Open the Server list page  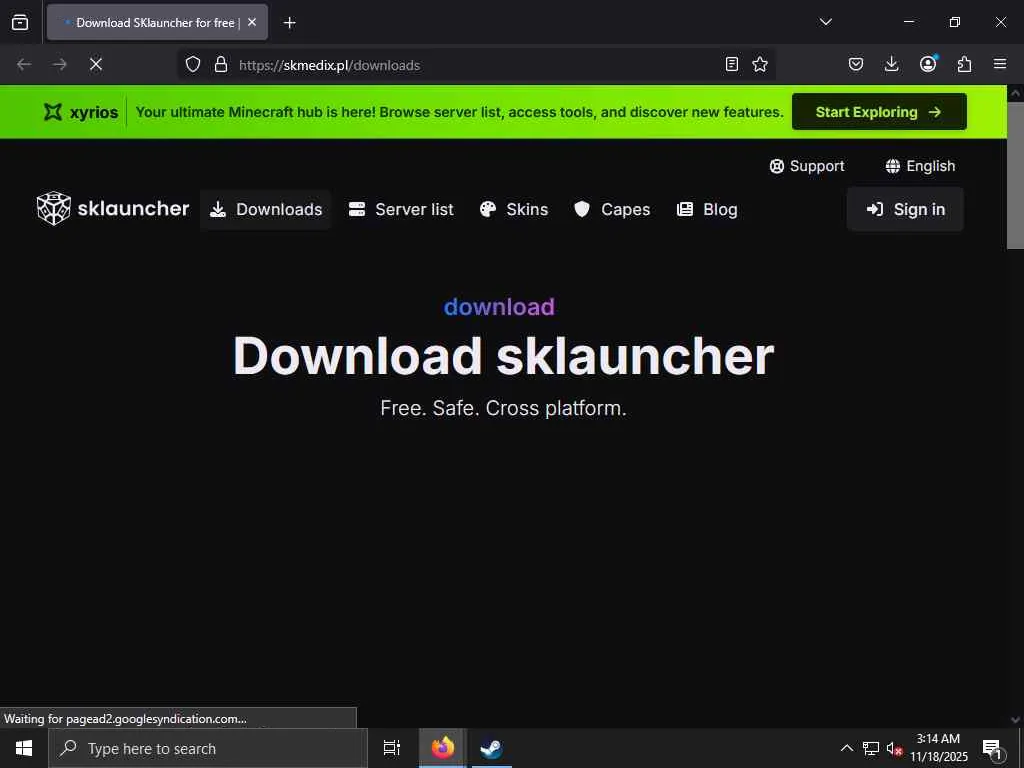tap(401, 209)
